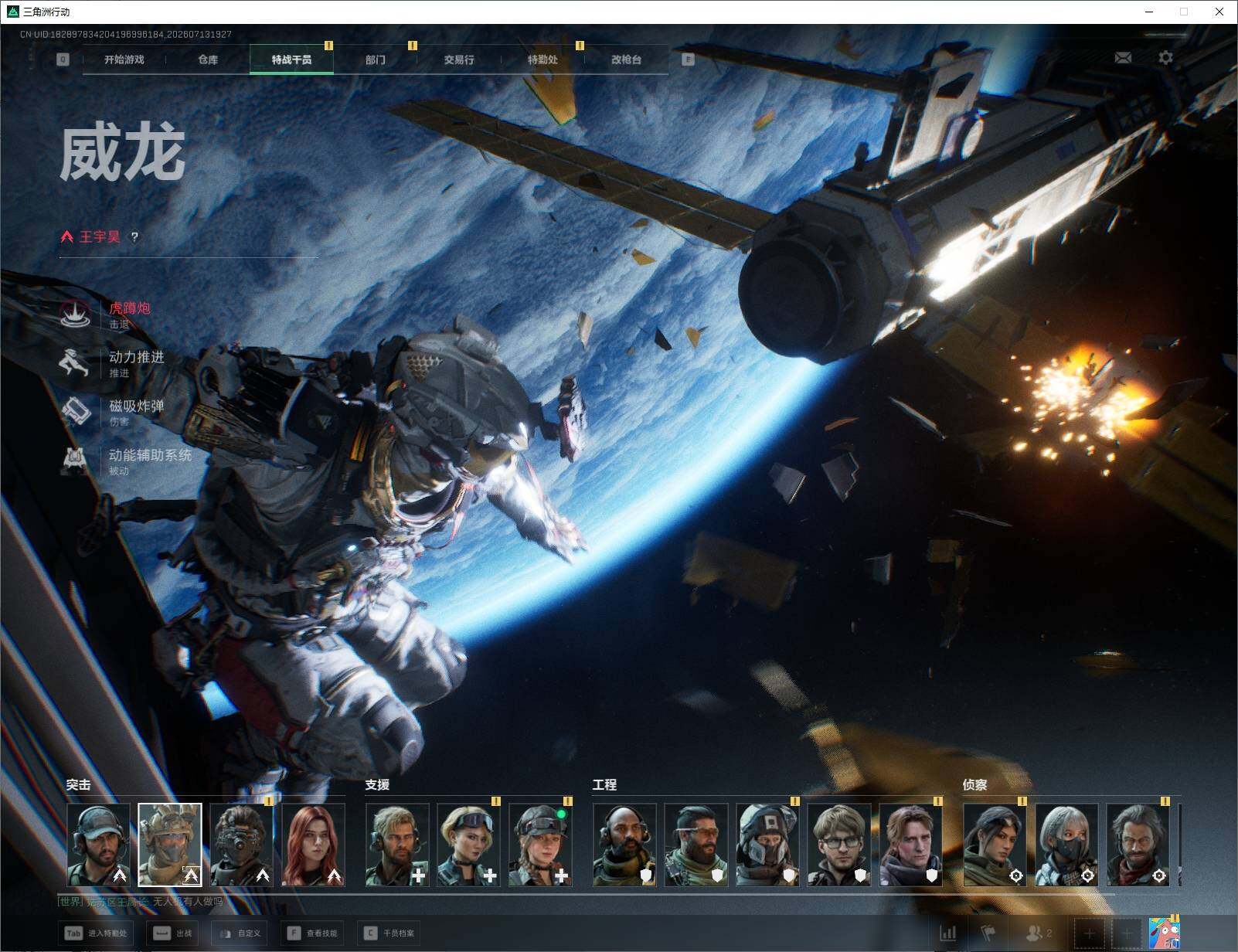The height and width of the screenshot is (952, 1238).
Task: Open the settings gear icon
Action: coord(1165,58)
